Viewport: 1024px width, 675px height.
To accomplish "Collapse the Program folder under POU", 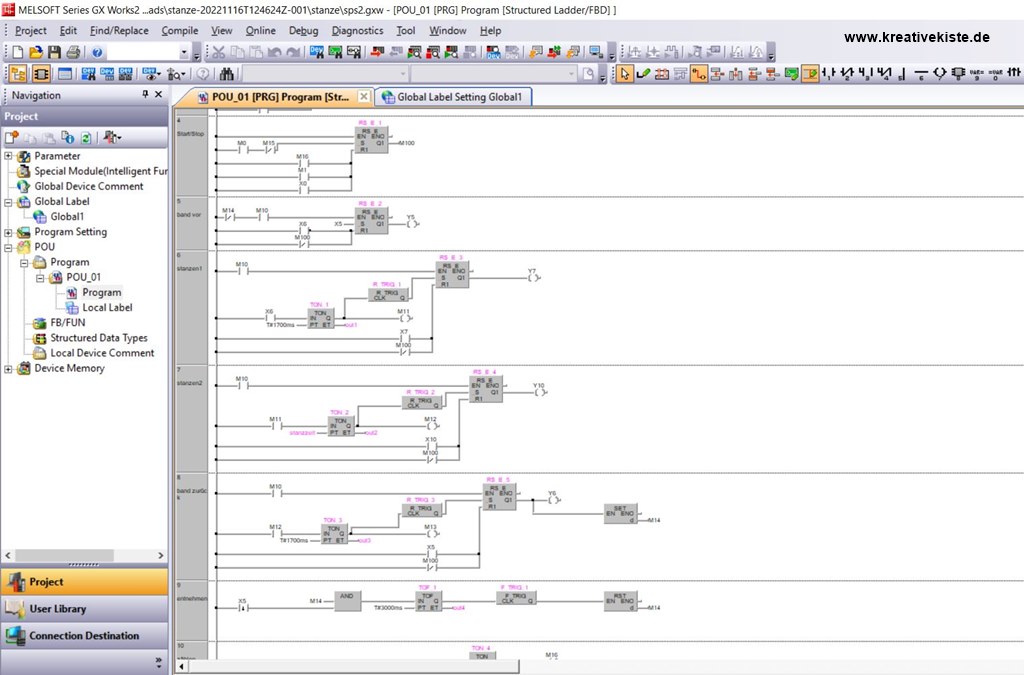I will 24,262.
